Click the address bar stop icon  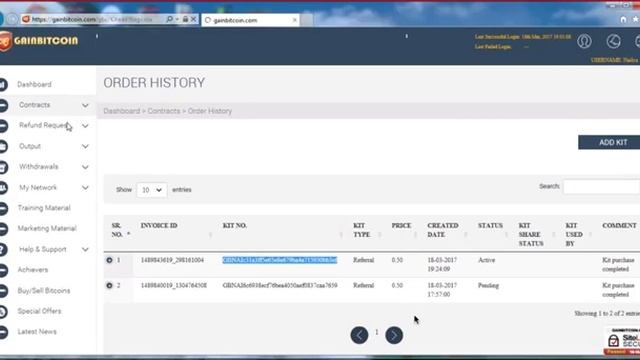(193, 19)
